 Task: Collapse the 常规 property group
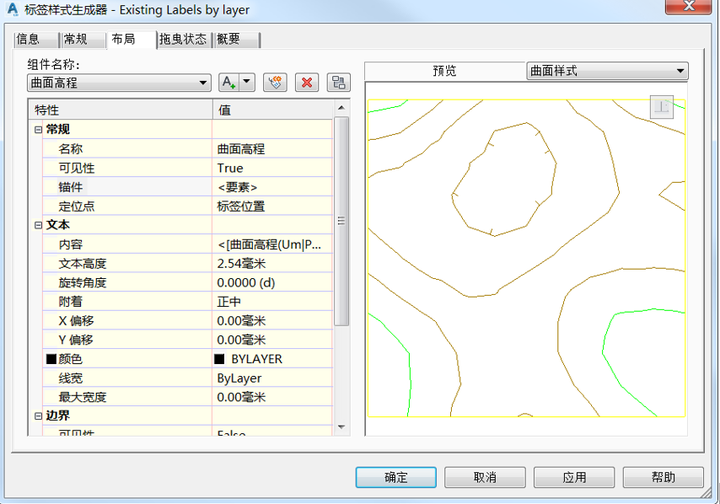point(38,130)
